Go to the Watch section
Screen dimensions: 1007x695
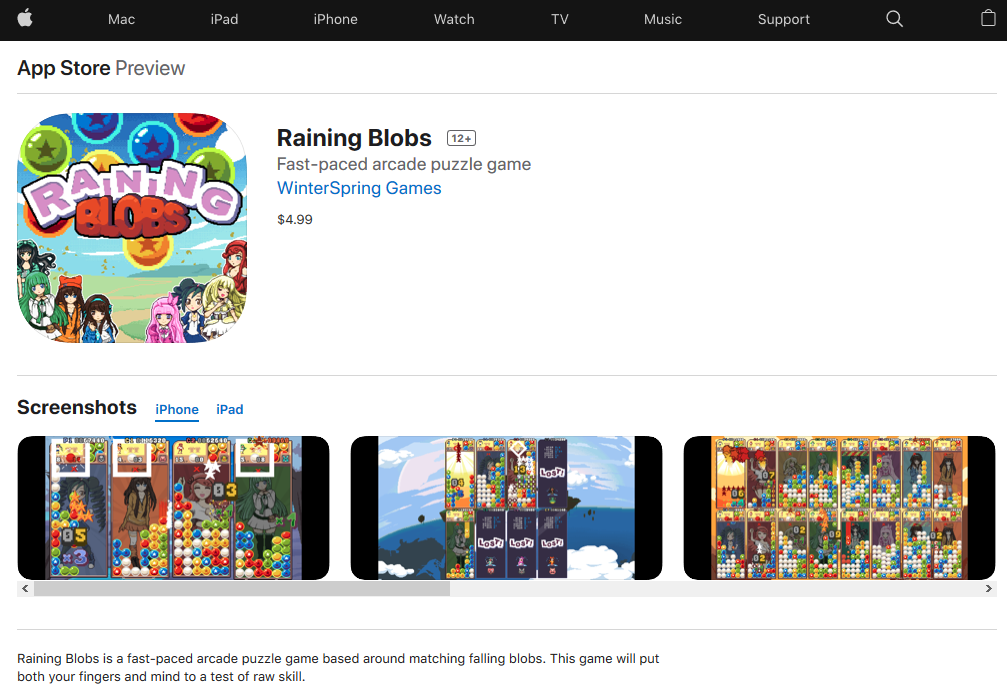pyautogui.click(x=454, y=19)
